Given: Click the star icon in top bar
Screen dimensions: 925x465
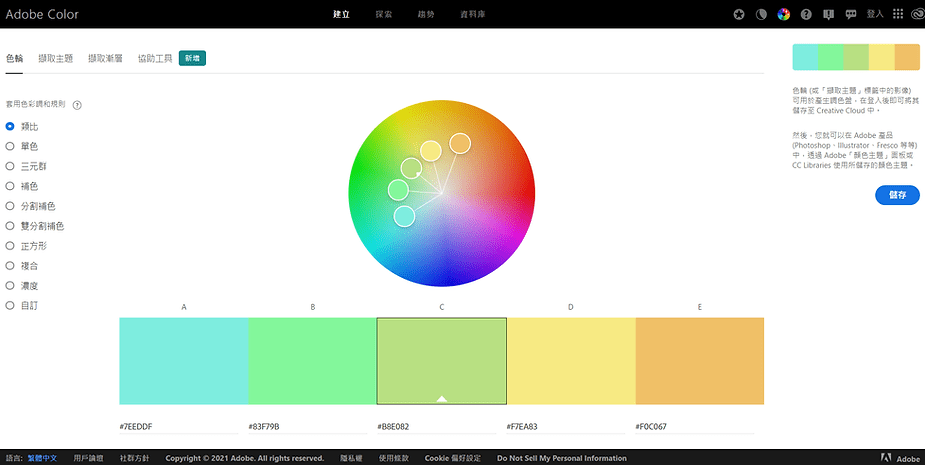Looking at the screenshot, I should (739, 14).
